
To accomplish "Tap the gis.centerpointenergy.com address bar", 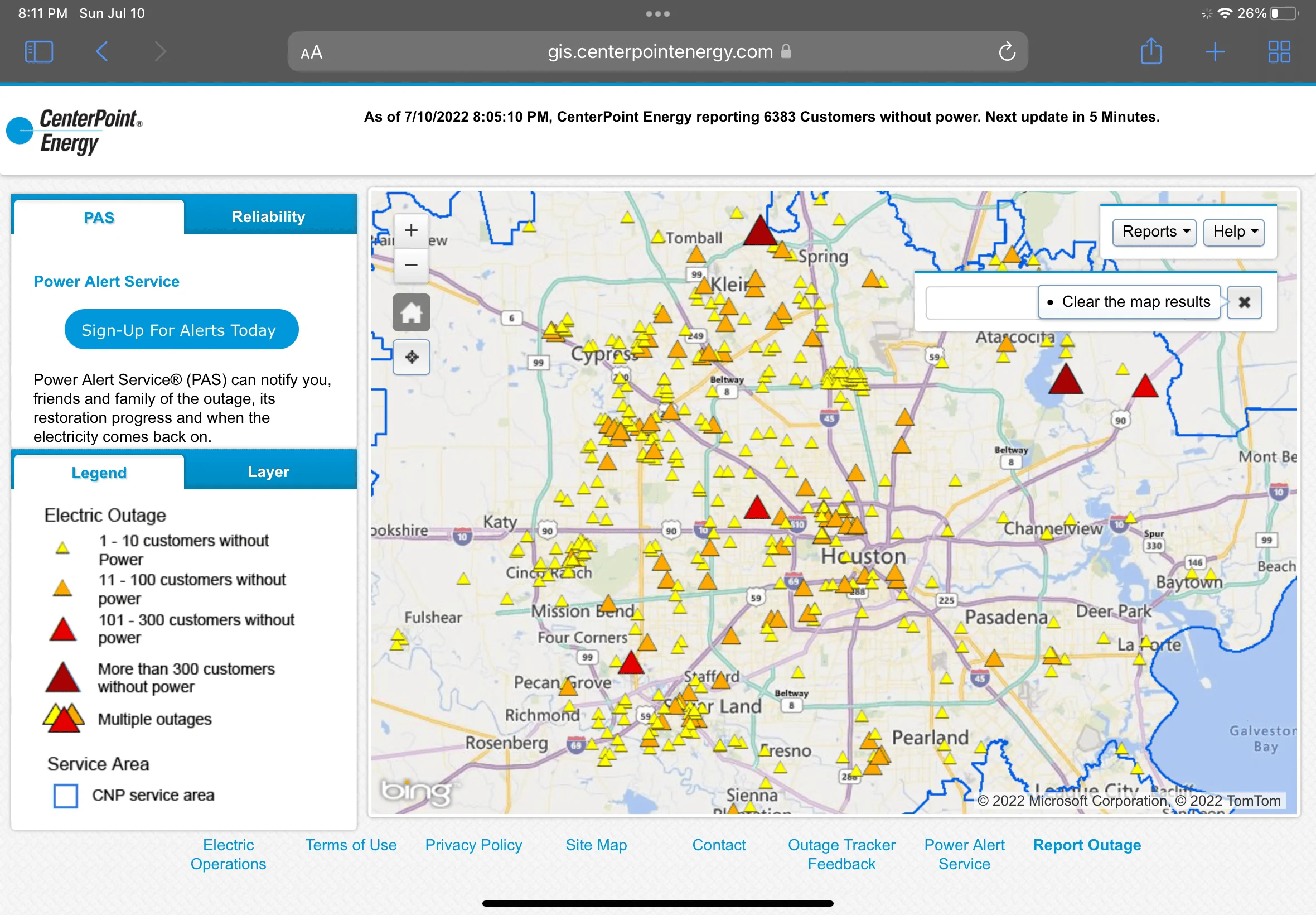I will pos(657,51).
